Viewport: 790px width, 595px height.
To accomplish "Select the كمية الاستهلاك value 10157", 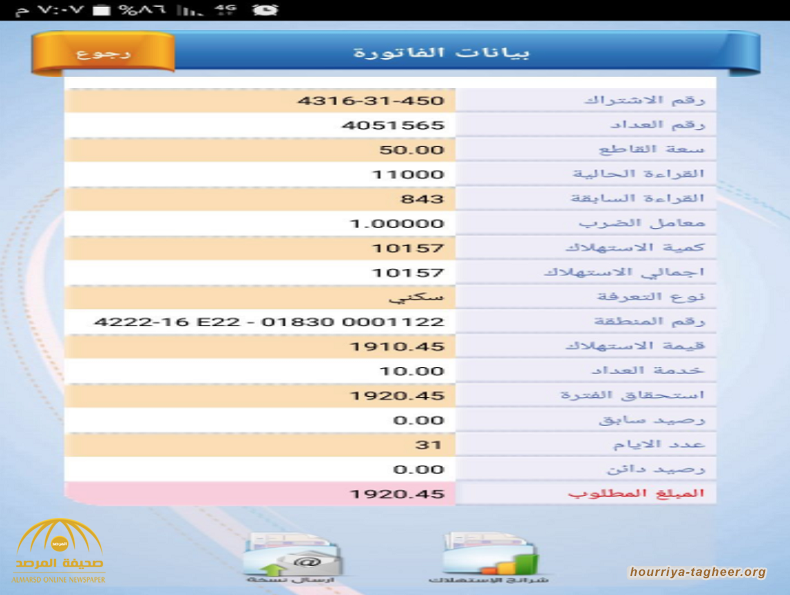I will 408,248.
